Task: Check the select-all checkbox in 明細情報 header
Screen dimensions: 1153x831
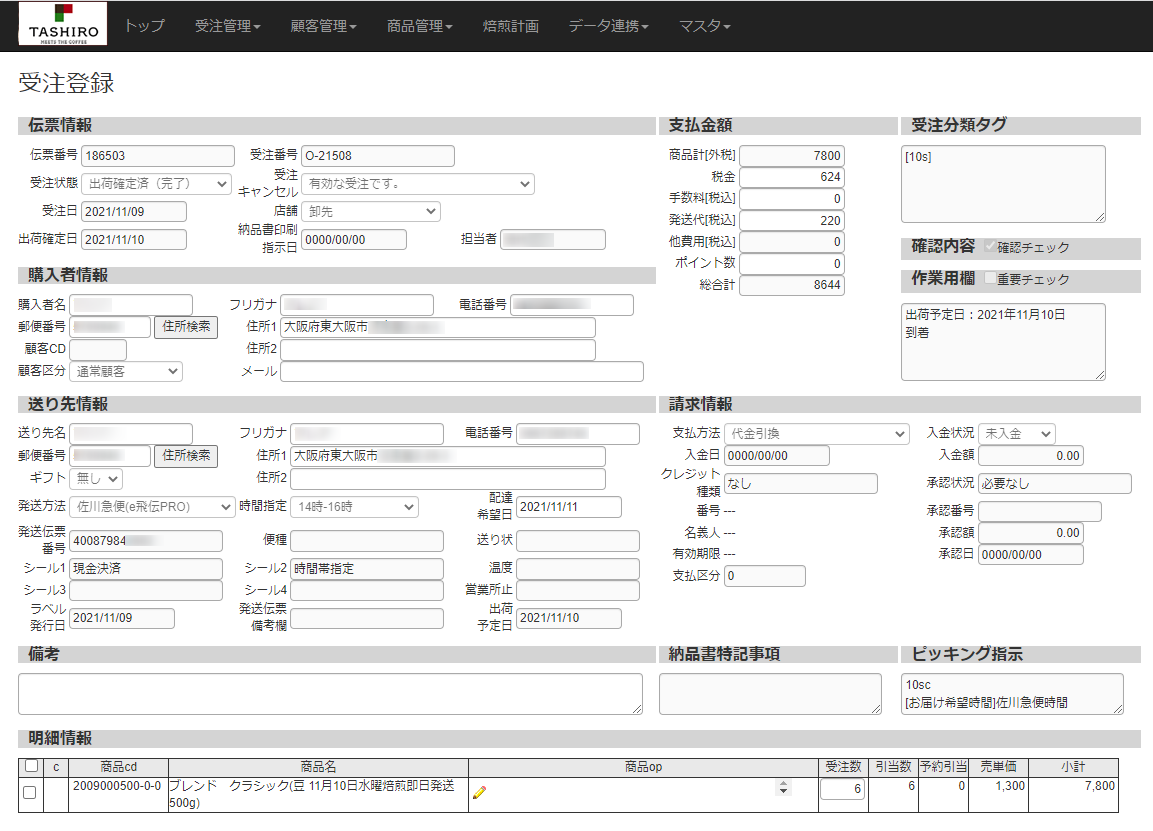Action: [30, 766]
